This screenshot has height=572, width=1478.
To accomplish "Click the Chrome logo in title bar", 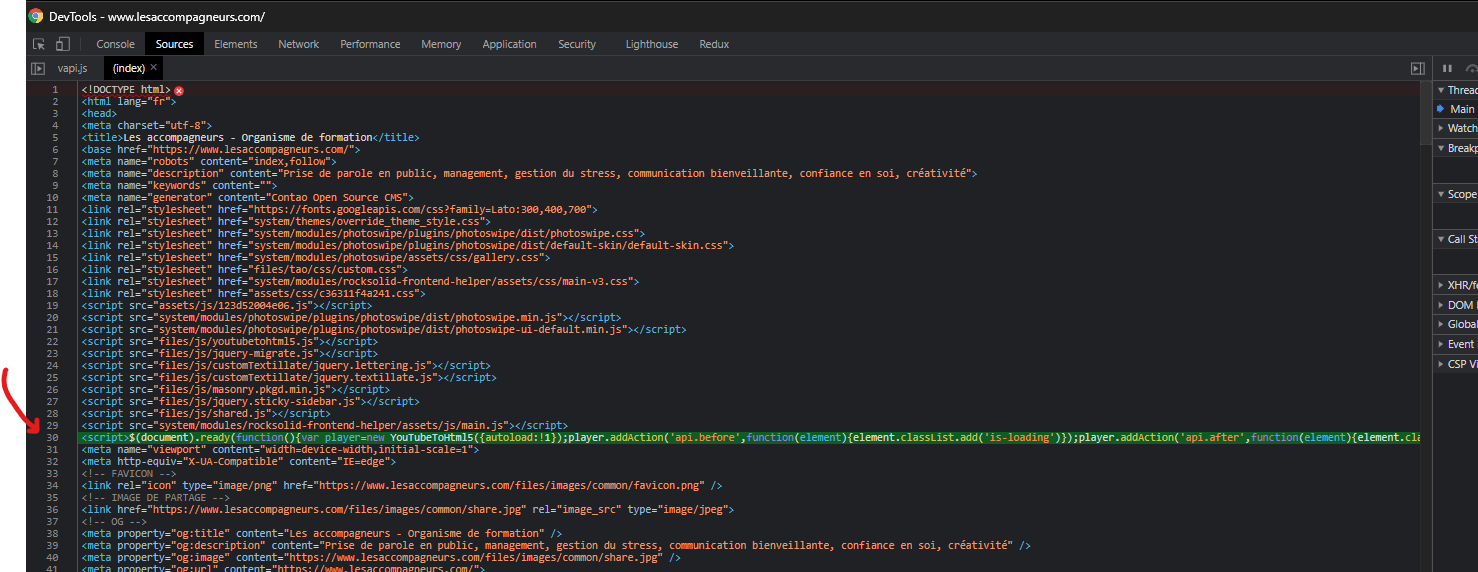I will (x=36, y=17).
